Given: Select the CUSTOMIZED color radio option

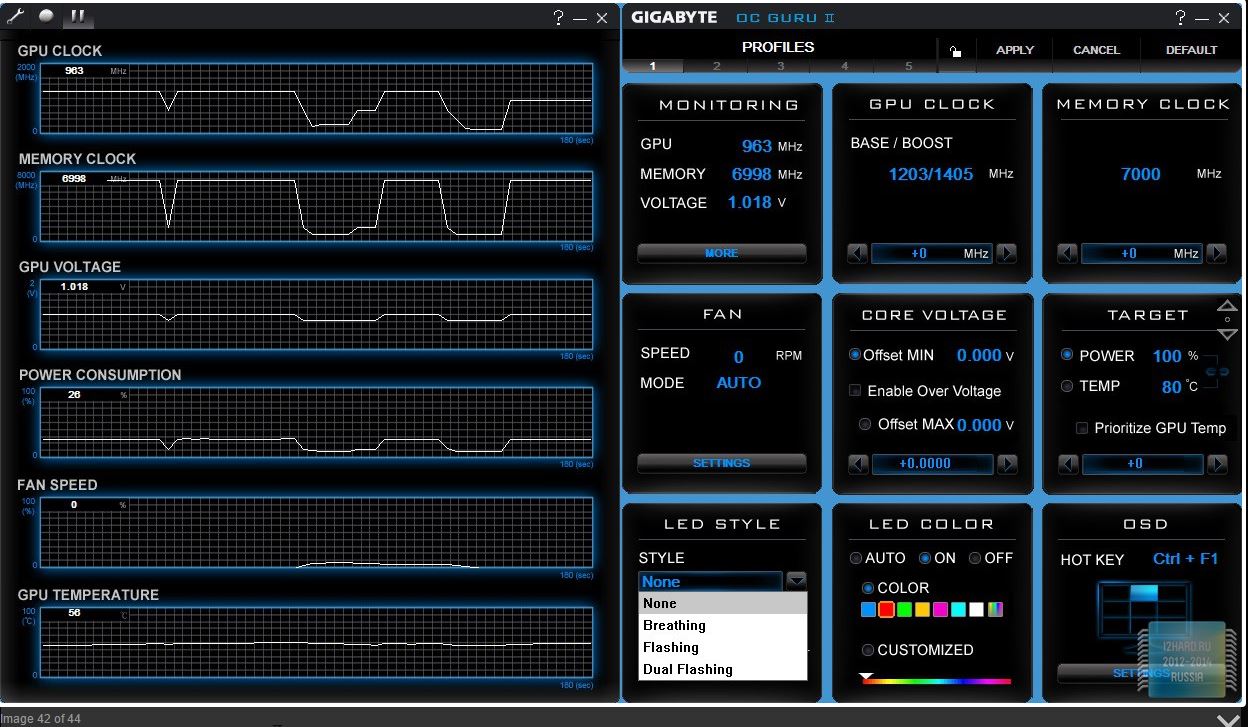Looking at the screenshot, I should click(x=868, y=650).
